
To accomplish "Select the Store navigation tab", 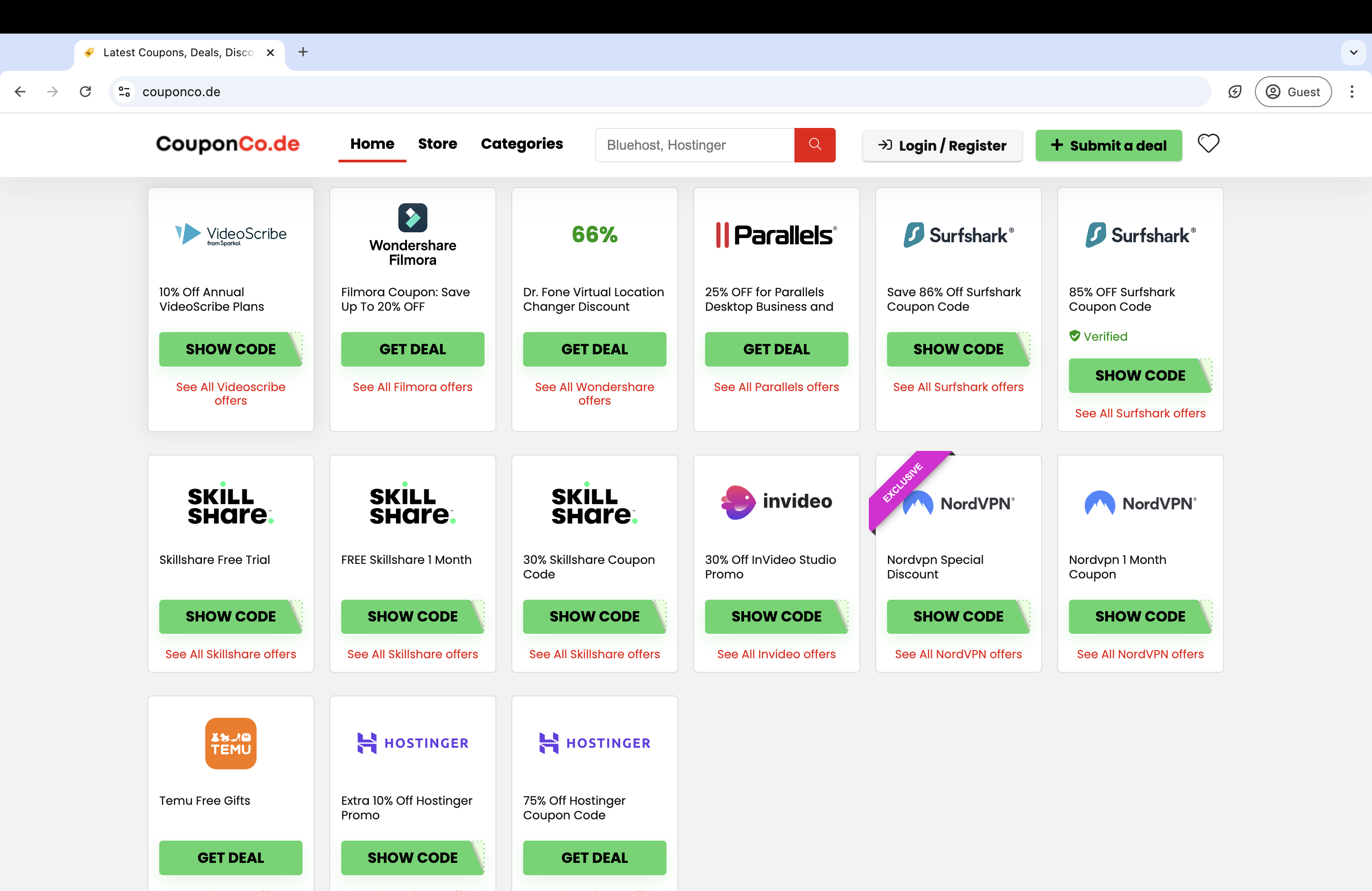I will (x=437, y=143).
